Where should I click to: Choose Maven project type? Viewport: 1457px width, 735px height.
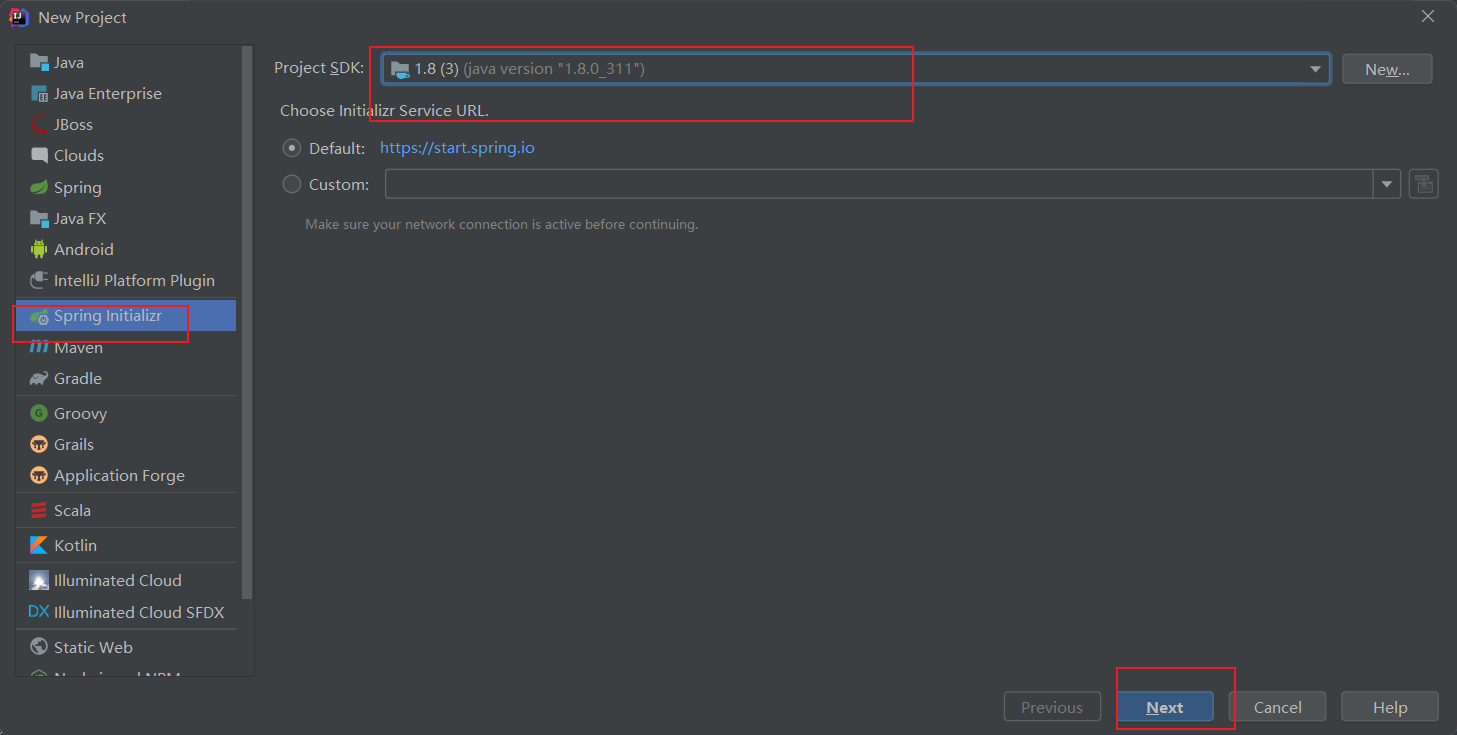[126, 347]
